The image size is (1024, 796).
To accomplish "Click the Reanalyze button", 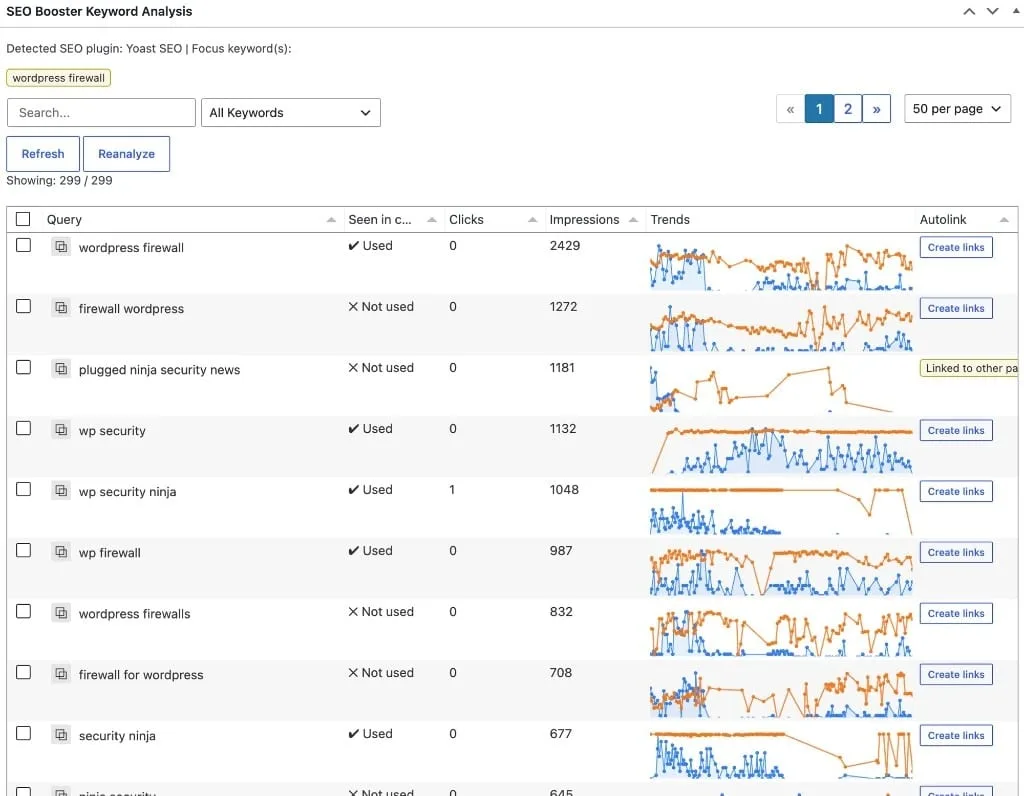I will pos(127,154).
